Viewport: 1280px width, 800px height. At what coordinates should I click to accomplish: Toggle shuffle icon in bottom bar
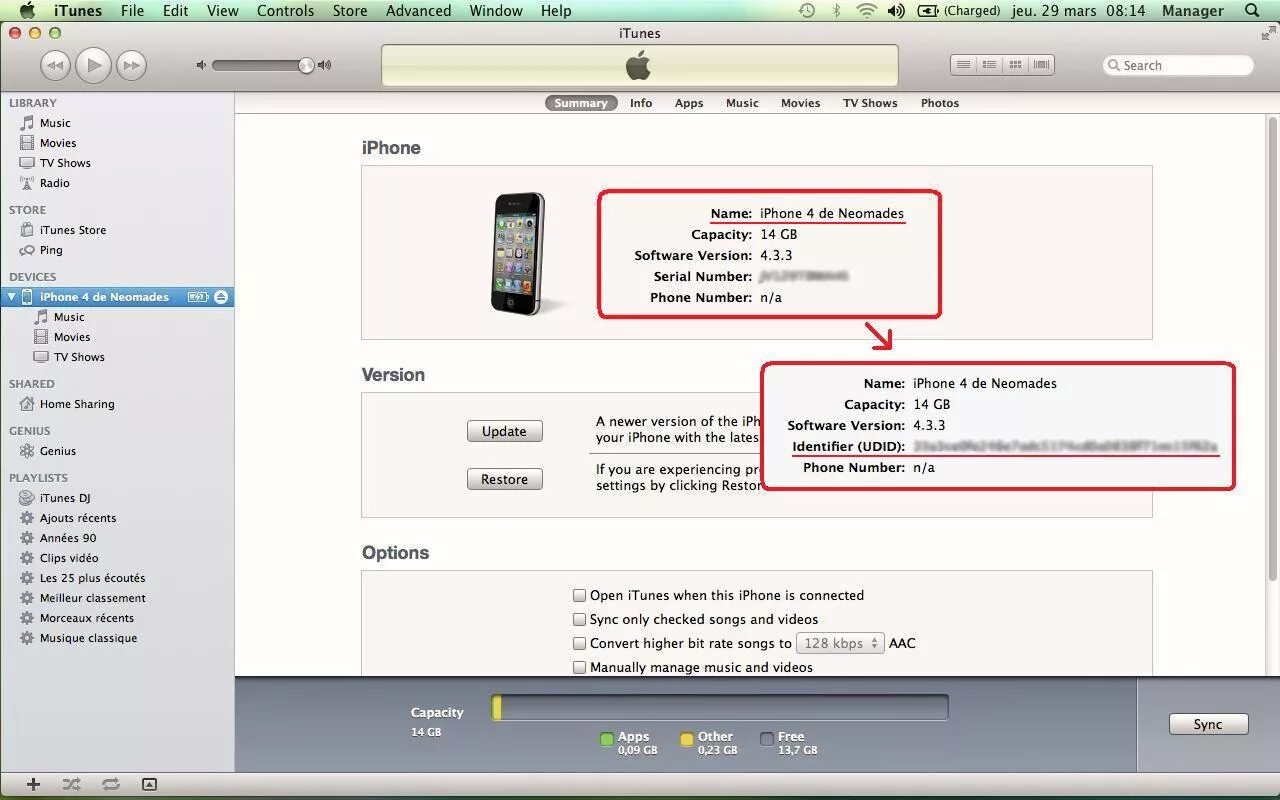click(x=71, y=785)
